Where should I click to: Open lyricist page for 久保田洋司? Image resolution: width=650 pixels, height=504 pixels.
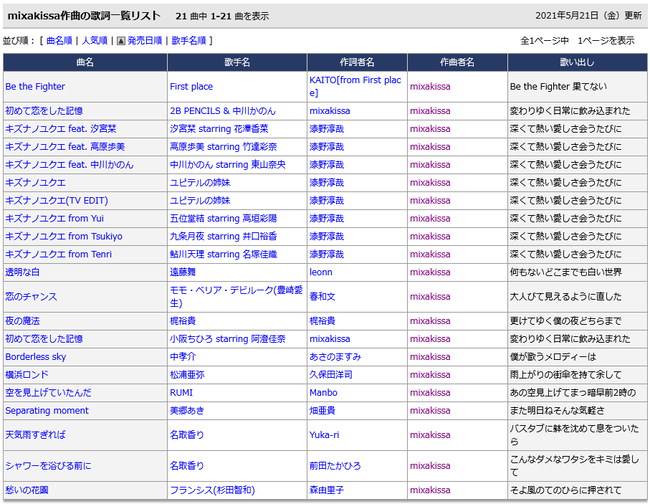pos(331,375)
